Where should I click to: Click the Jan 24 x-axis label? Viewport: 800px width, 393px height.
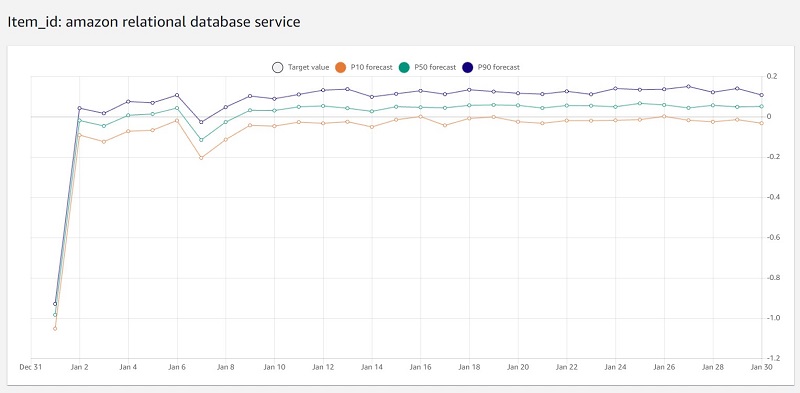[615, 367]
